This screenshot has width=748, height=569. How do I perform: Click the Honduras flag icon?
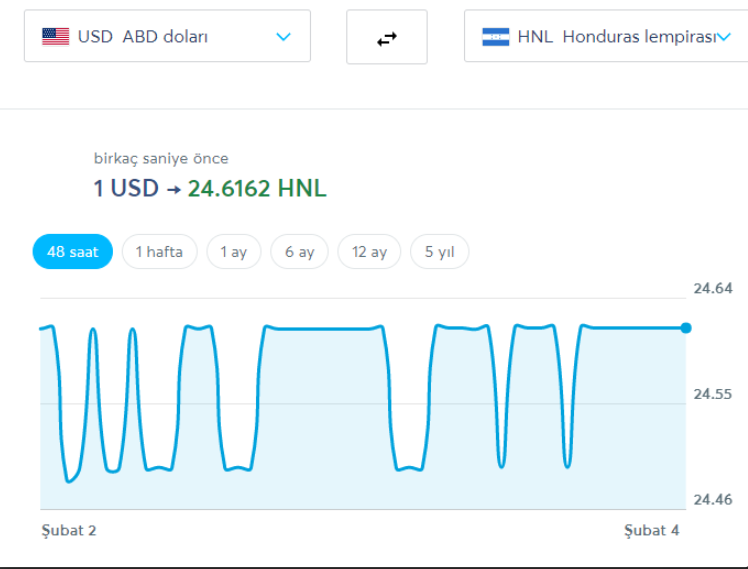496,37
